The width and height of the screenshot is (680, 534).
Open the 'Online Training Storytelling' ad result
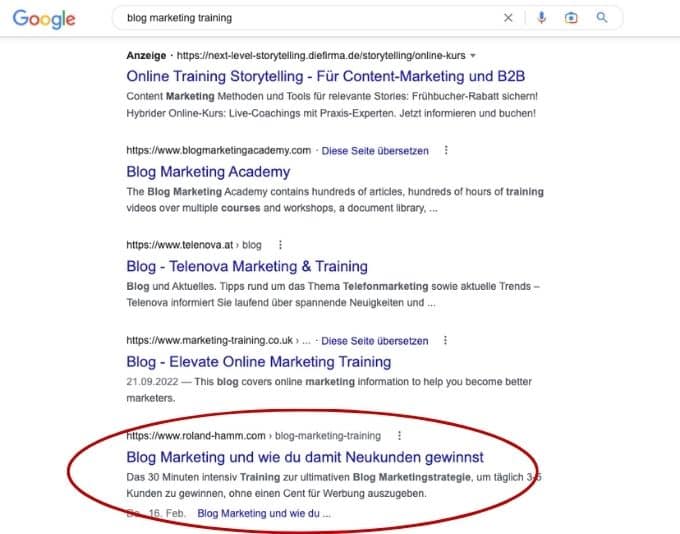click(x=326, y=76)
